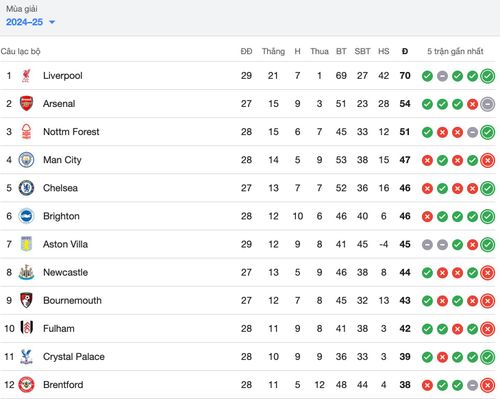
Task: Select the Brighton crest icon
Action: [26, 216]
